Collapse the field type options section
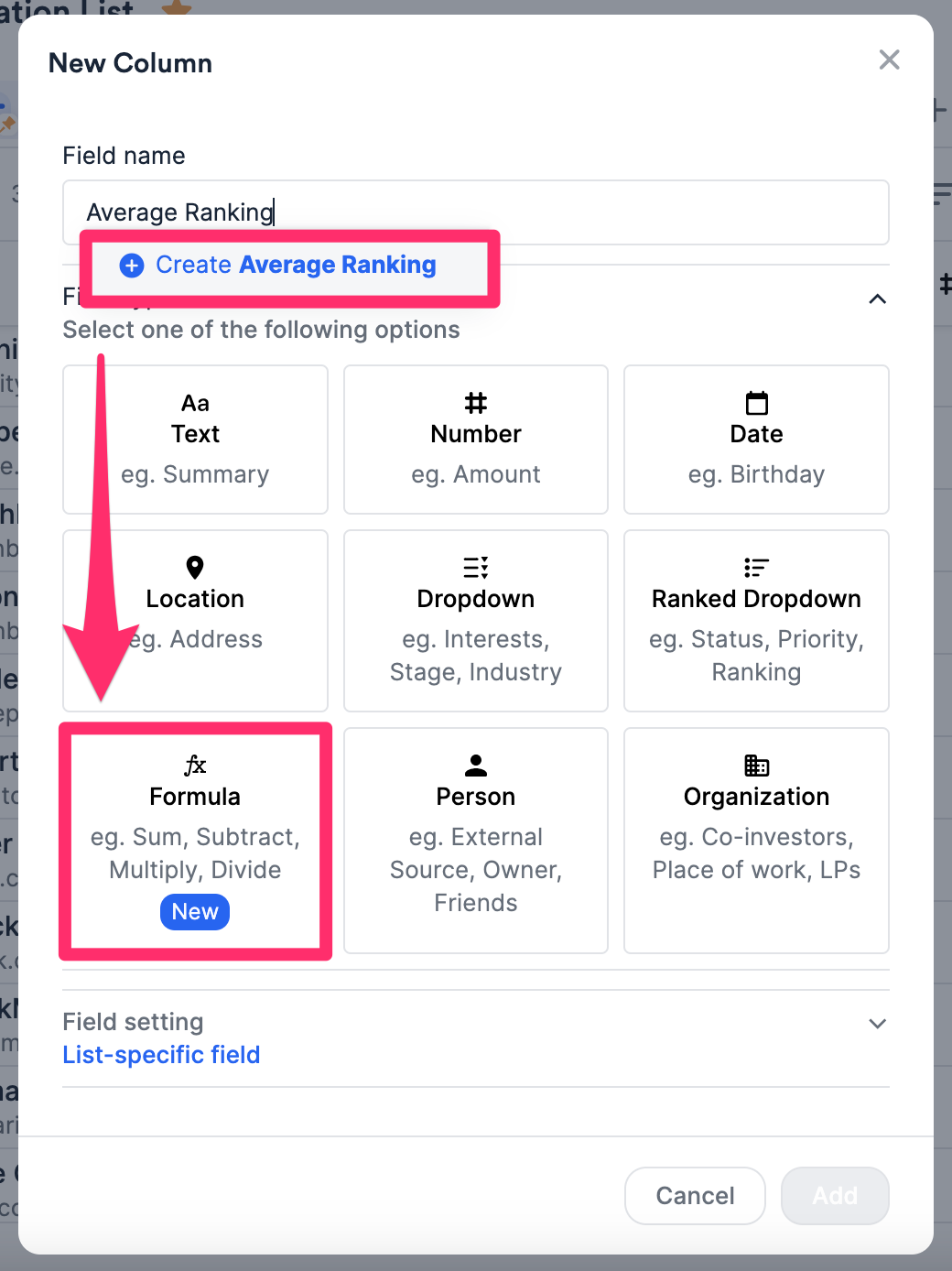The height and width of the screenshot is (1271, 952). point(877,299)
